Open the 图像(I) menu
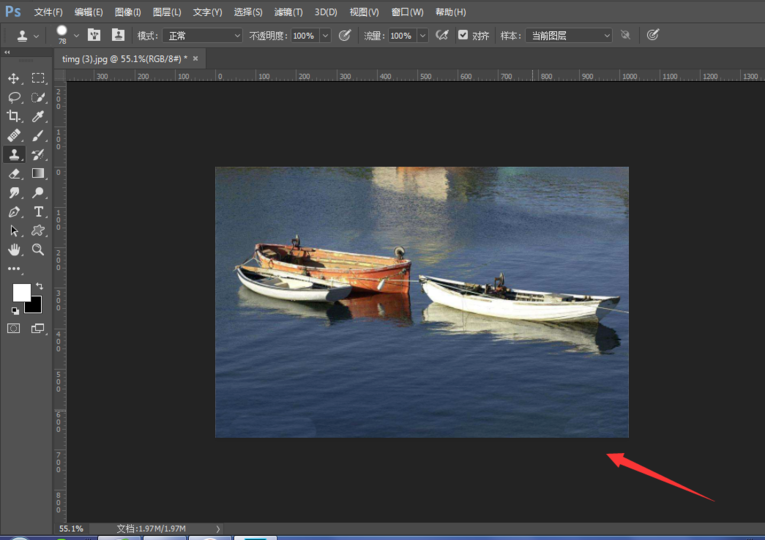Screen dimensions: 765x540 tap(127, 12)
